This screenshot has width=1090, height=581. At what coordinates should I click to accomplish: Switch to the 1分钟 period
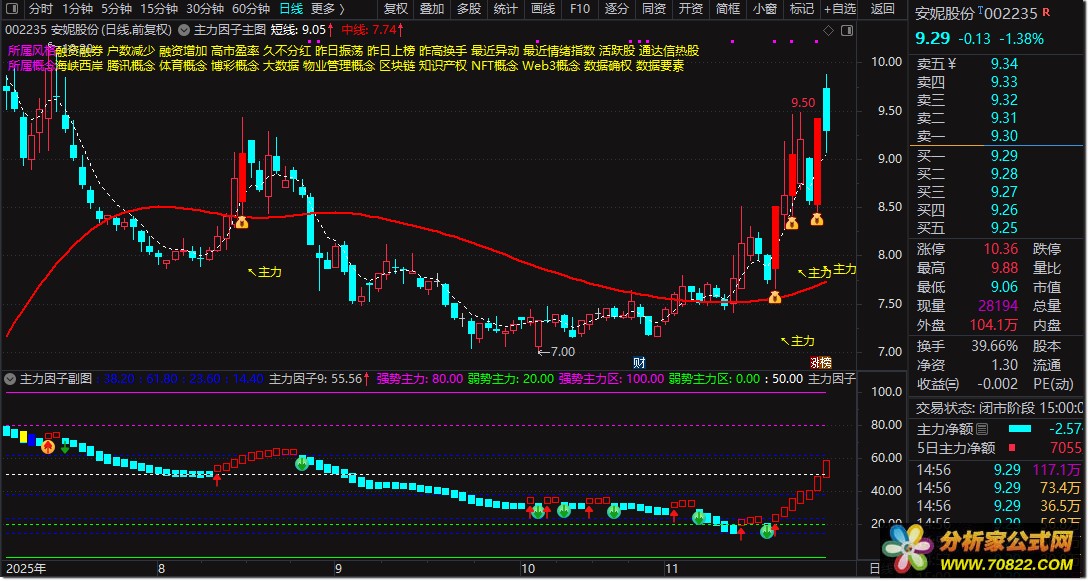pyautogui.click(x=77, y=9)
